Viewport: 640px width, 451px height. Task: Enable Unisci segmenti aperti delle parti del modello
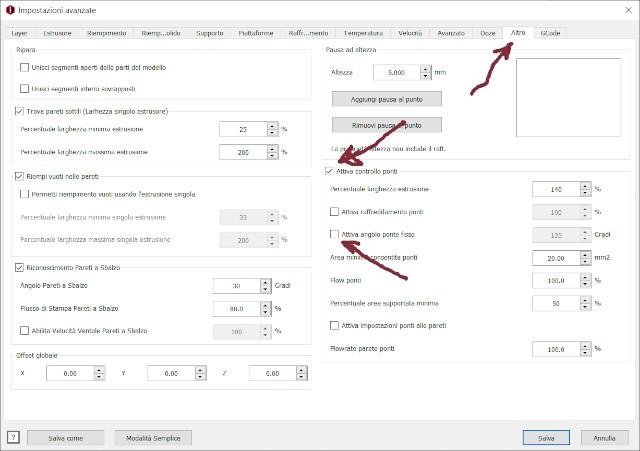coord(24,67)
